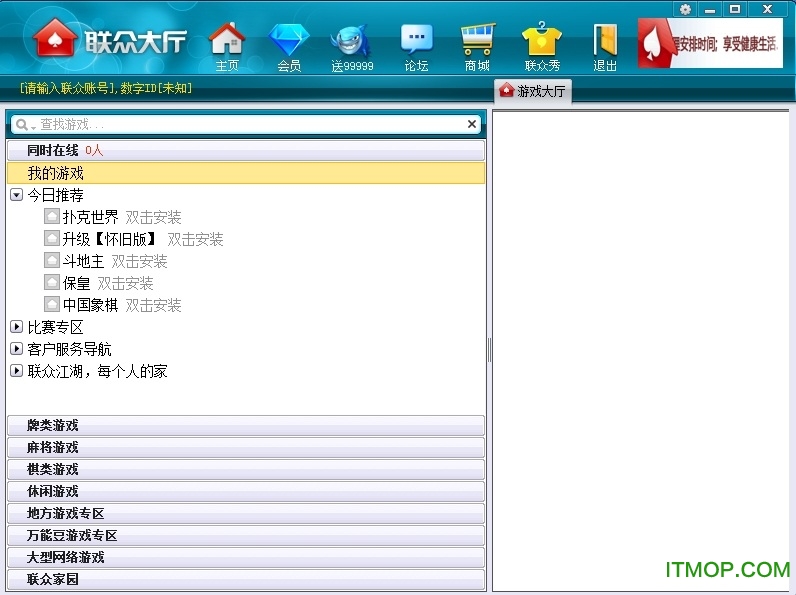Viewport: 796px width, 595px height.
Task: Select the 我的游戏 row
Action: tap(246, 173)
